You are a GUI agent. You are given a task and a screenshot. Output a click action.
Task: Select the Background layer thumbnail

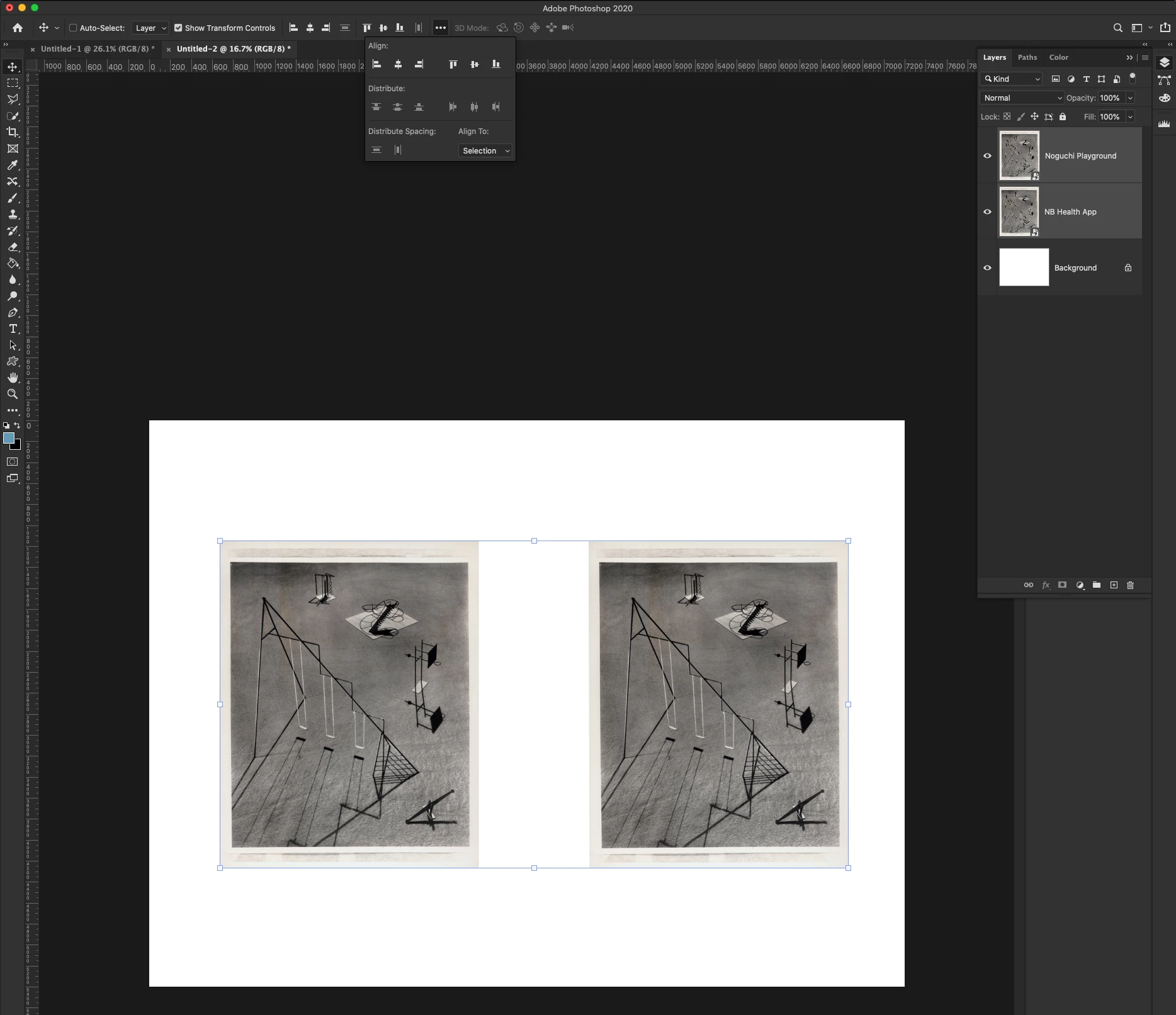point(1024,267)
